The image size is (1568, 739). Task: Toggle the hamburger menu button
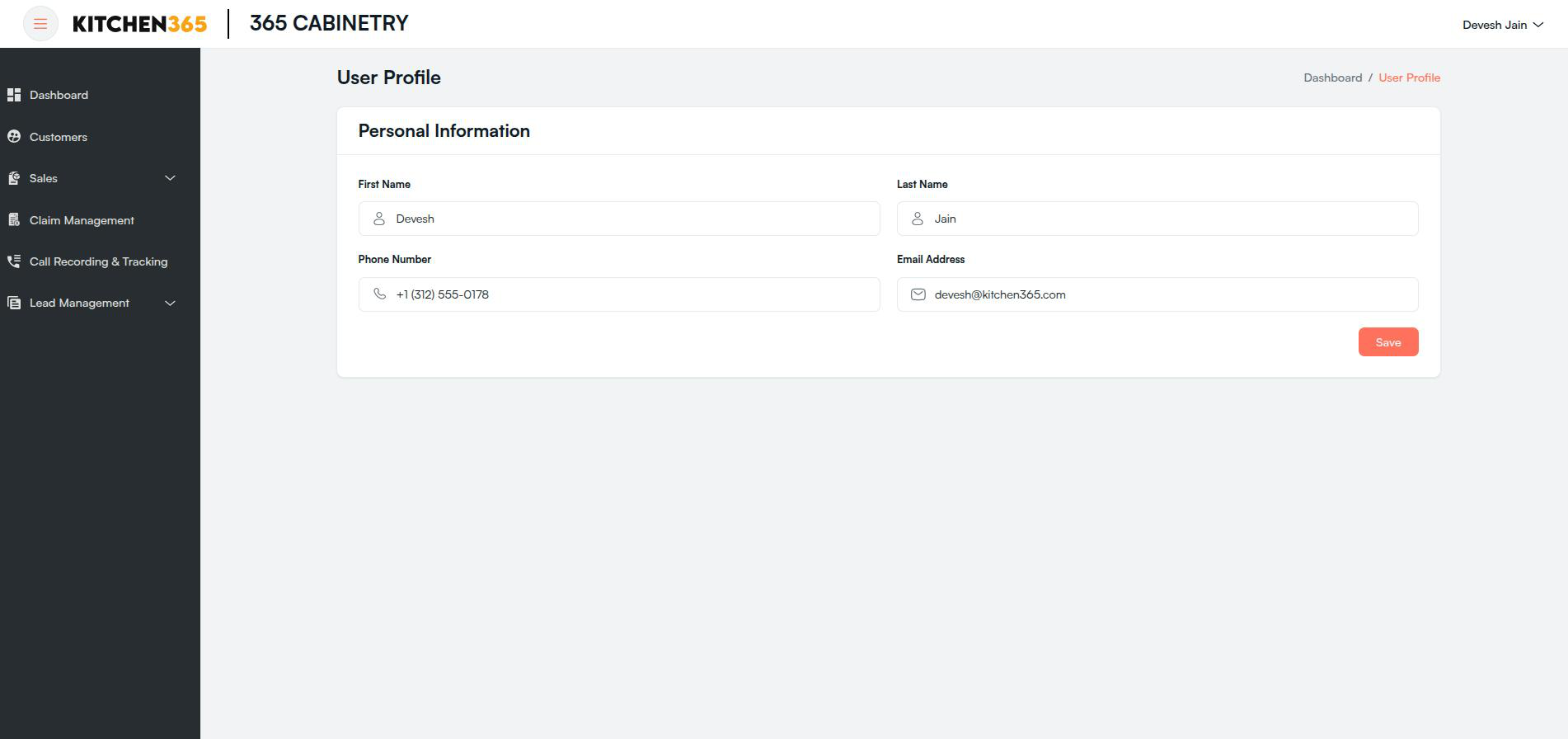40,24
